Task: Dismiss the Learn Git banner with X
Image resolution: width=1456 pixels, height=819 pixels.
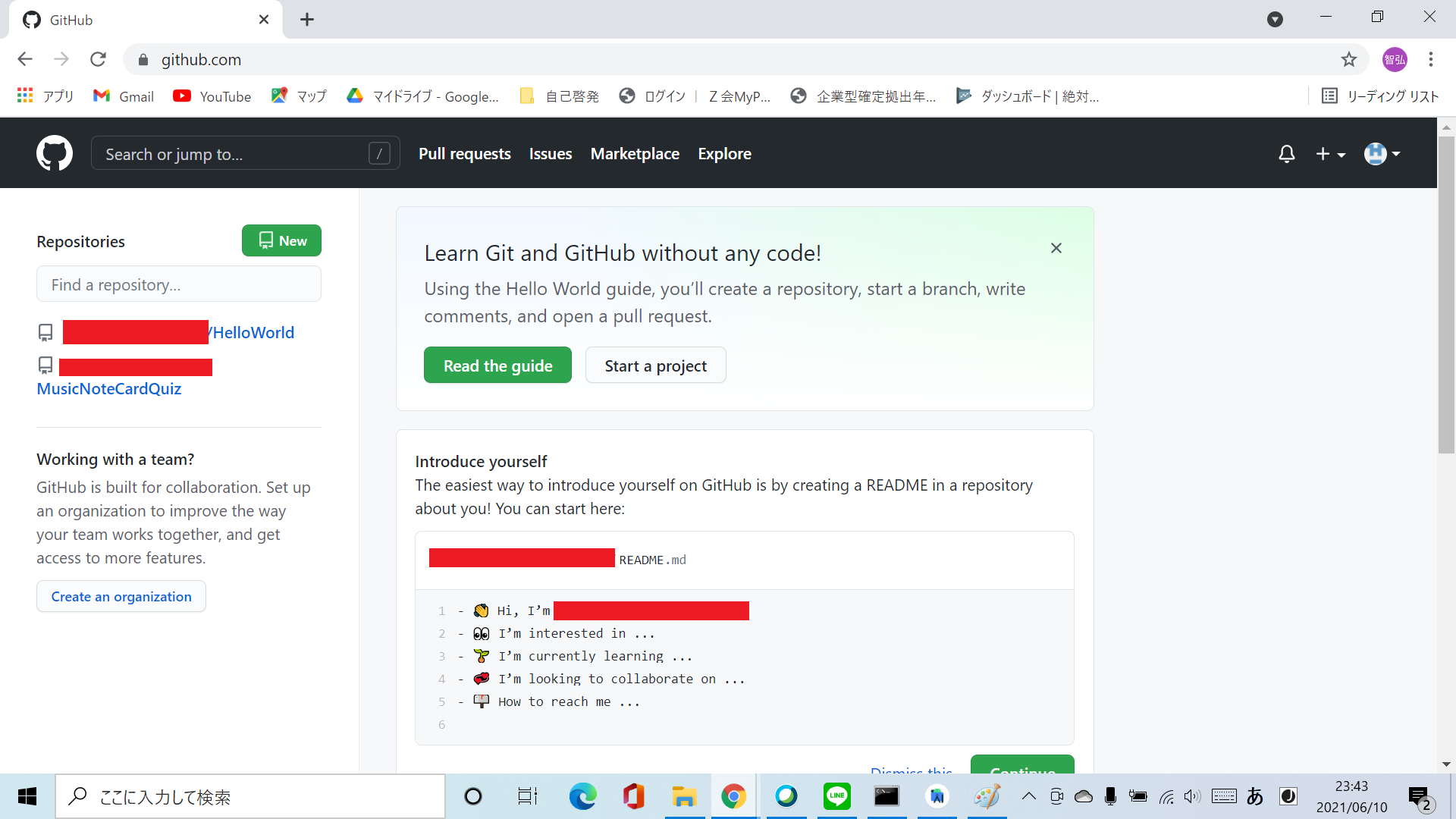Action: (x=1056, y=248)
